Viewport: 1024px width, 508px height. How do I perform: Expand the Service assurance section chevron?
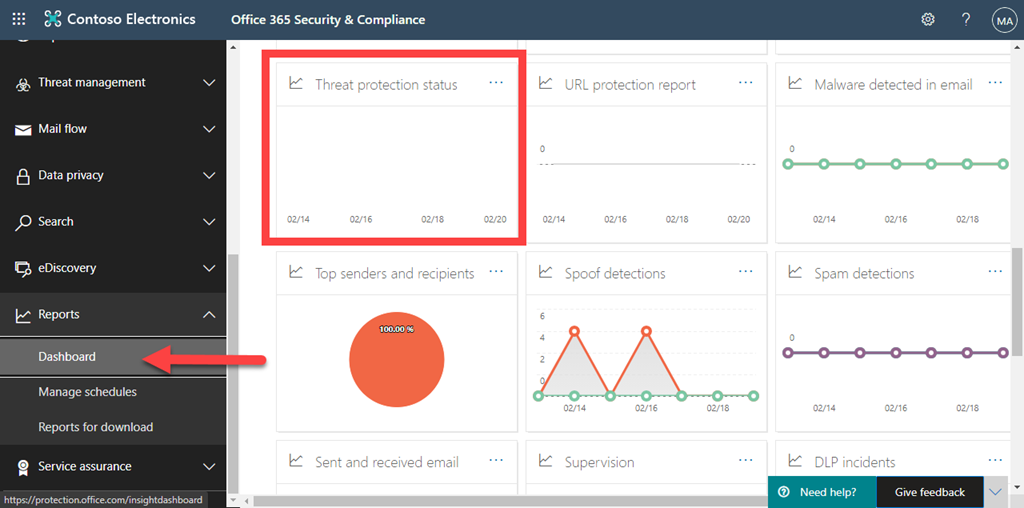tap(209, 466)
